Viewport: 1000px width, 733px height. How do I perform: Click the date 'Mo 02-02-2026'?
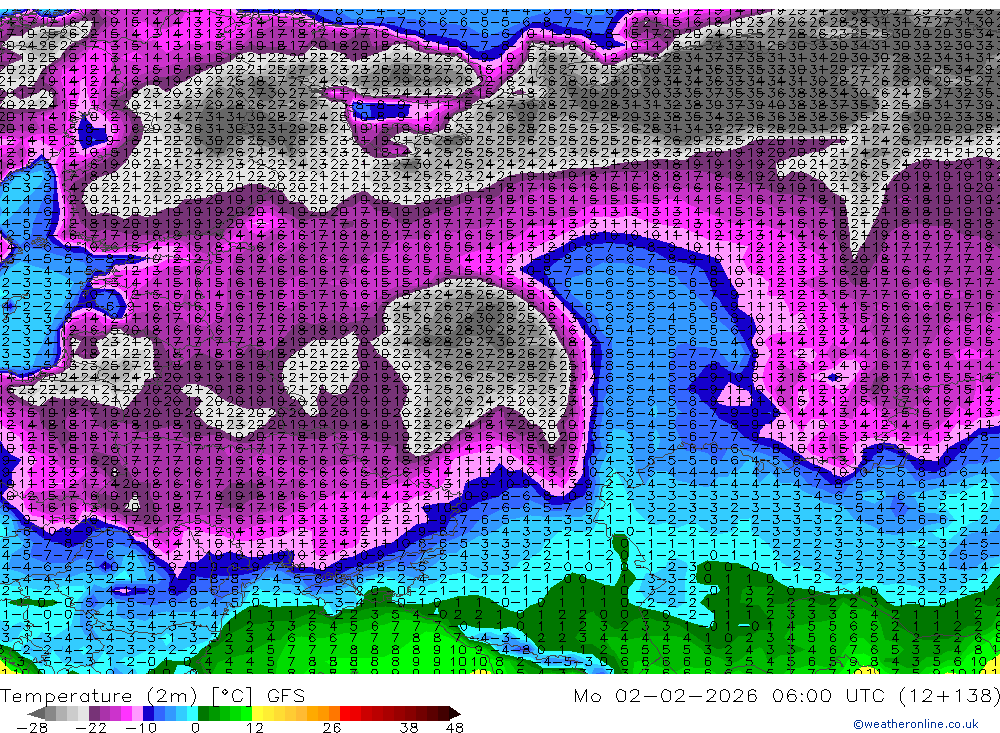pos(665,695)
